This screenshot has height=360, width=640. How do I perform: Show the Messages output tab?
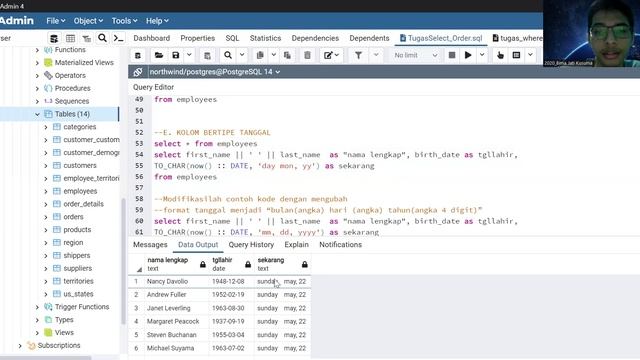[150, 245]
